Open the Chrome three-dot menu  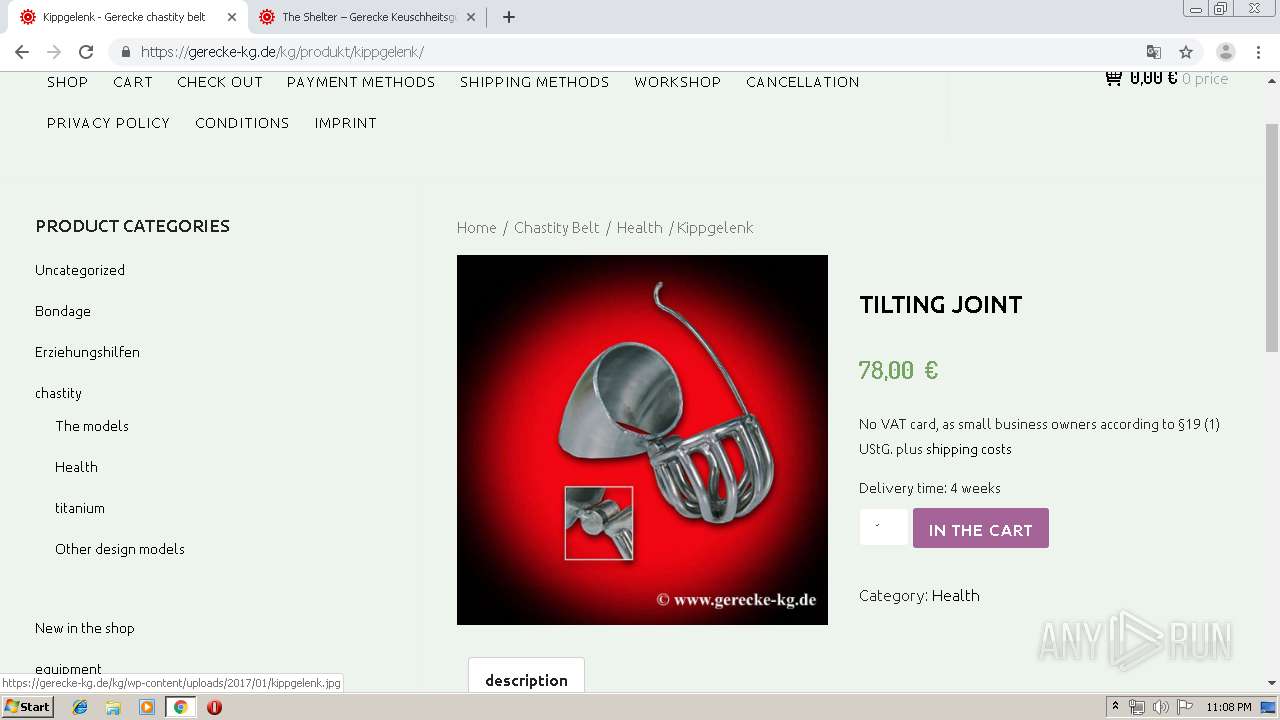[1258, 52]
